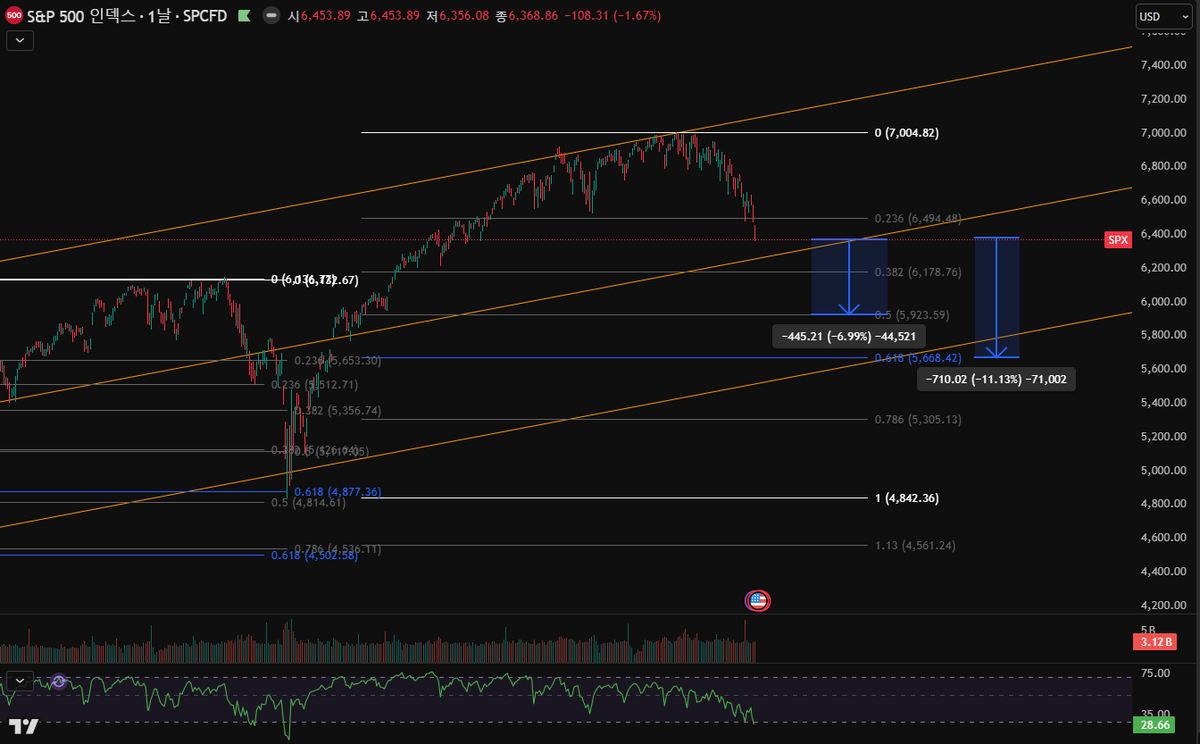1200x744 pixels.
Task: Click the red S&P 500 symbol logo
Action: (x=15, y=16)
